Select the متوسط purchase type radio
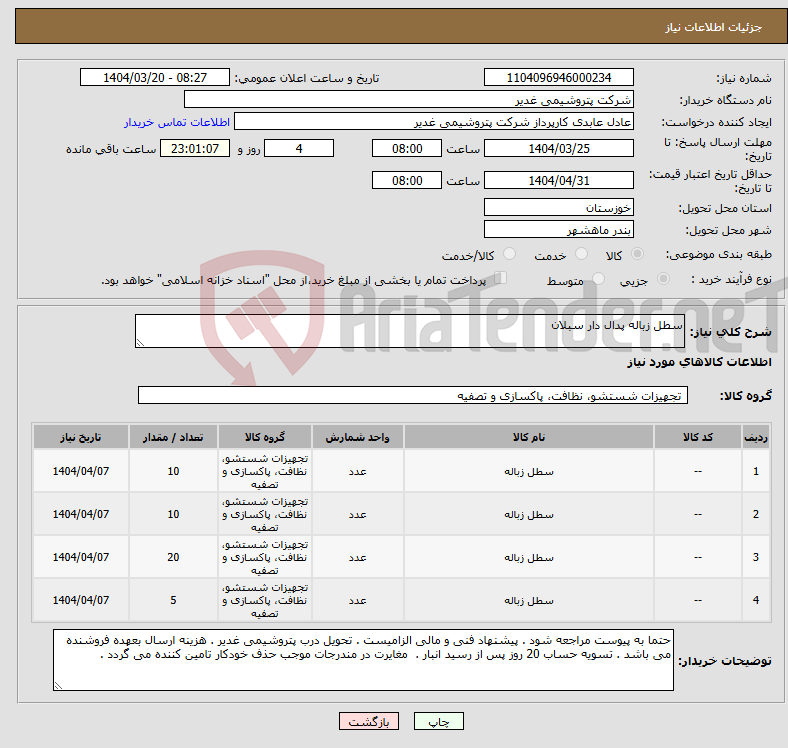Image resolution: width=788 pixels, height=748 pixels. click(x=598, y=278)
